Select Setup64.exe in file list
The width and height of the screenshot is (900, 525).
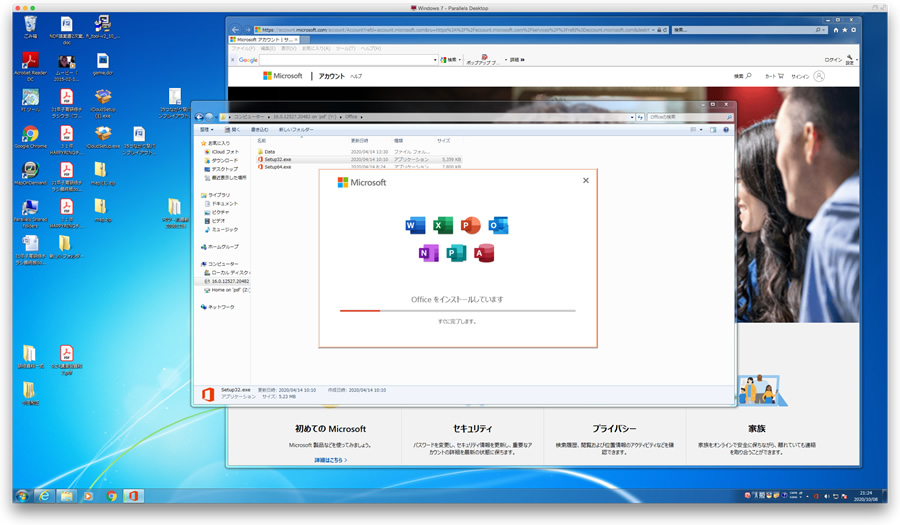277,167
